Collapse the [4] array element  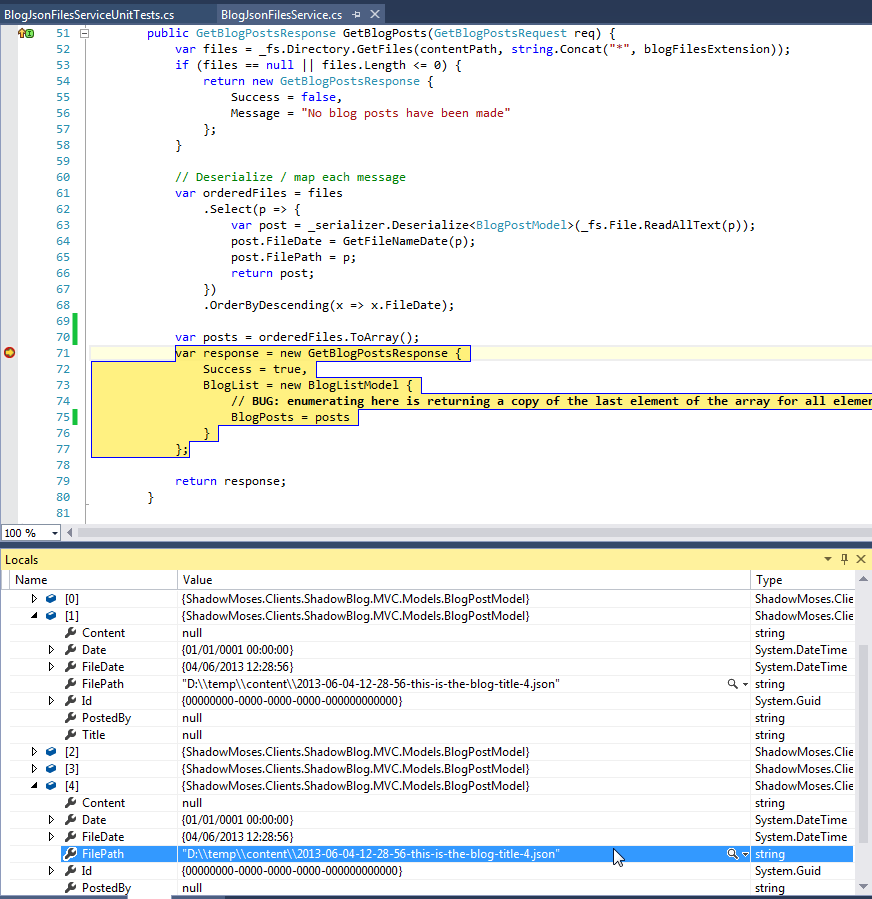click(34, 785)
